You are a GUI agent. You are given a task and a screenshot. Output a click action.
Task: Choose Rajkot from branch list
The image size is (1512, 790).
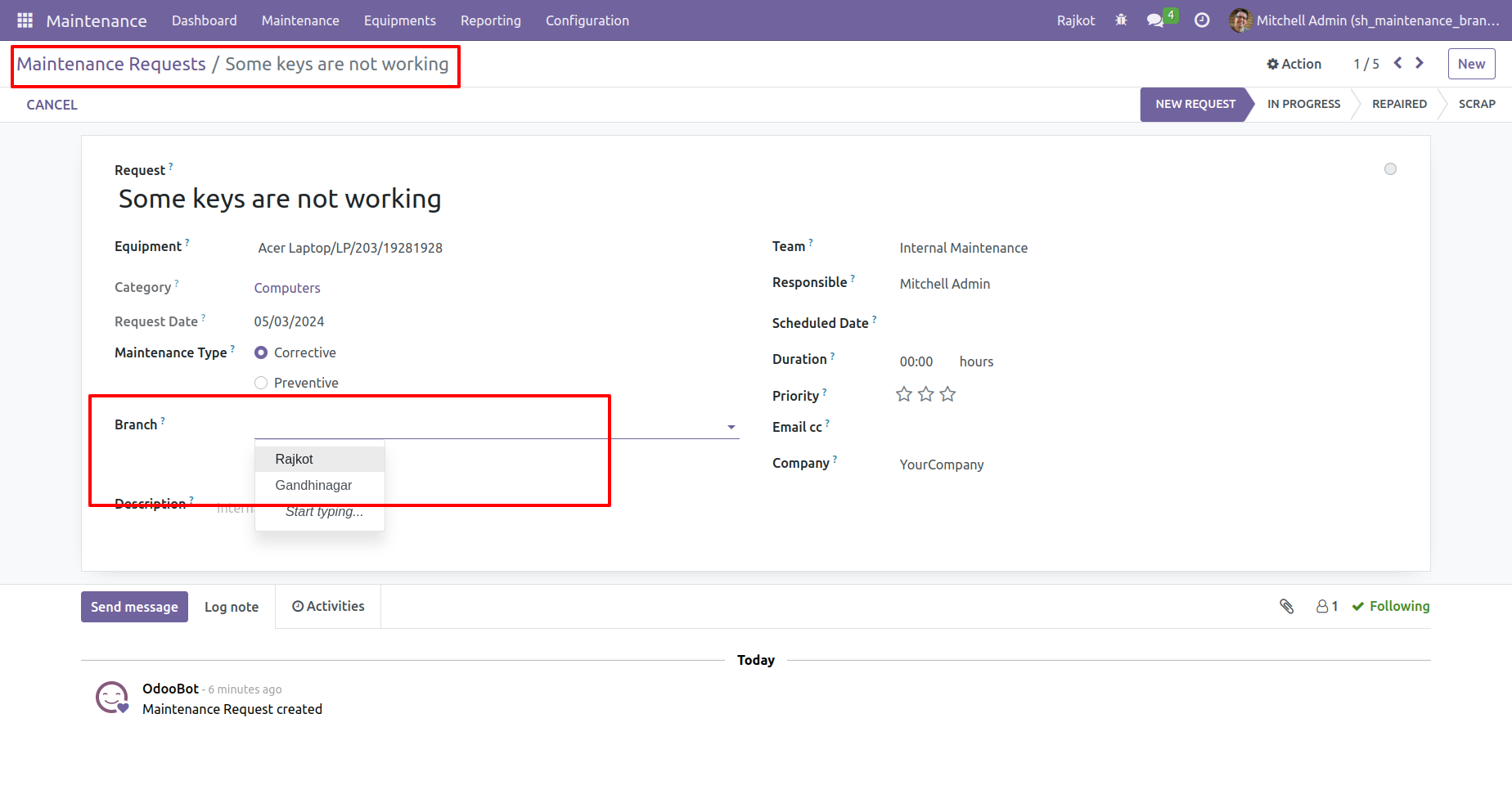pyautogui.click(x=320, y=459)
